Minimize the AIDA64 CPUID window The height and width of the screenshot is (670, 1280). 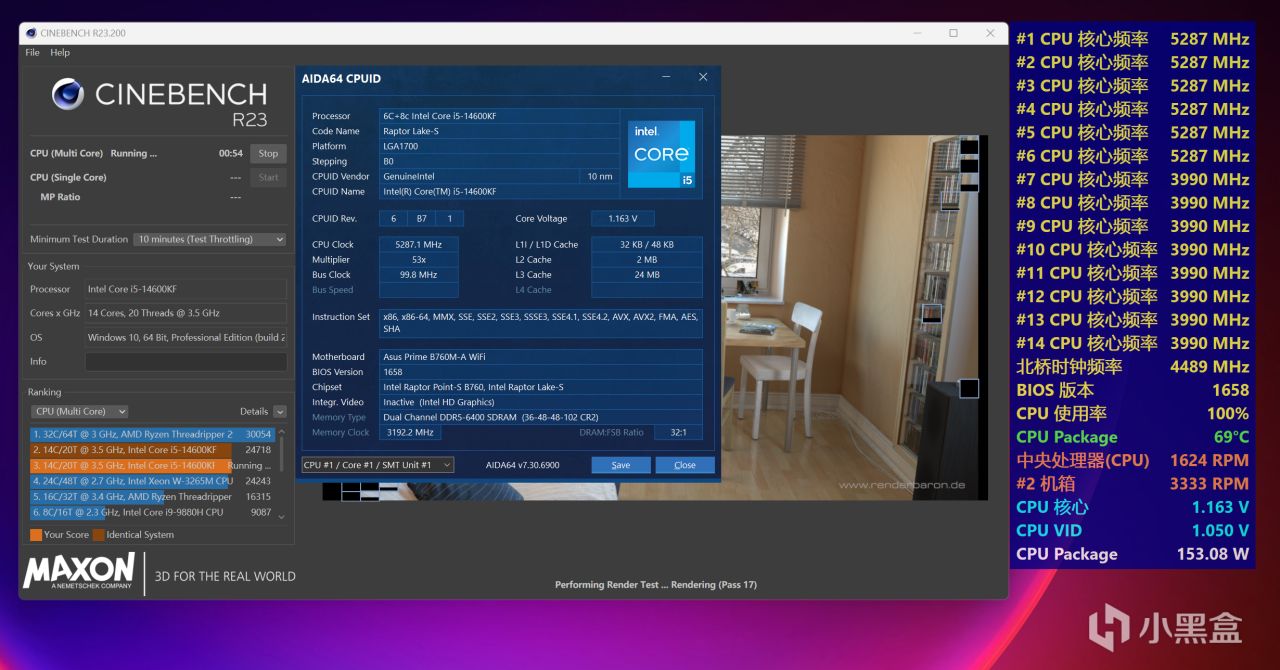(667, 78)
